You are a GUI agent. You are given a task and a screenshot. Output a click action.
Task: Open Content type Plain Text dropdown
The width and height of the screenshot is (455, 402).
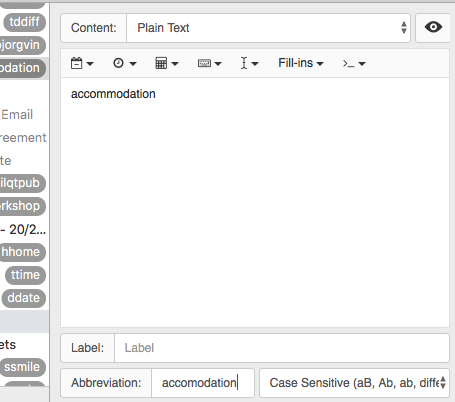(268, 28)
